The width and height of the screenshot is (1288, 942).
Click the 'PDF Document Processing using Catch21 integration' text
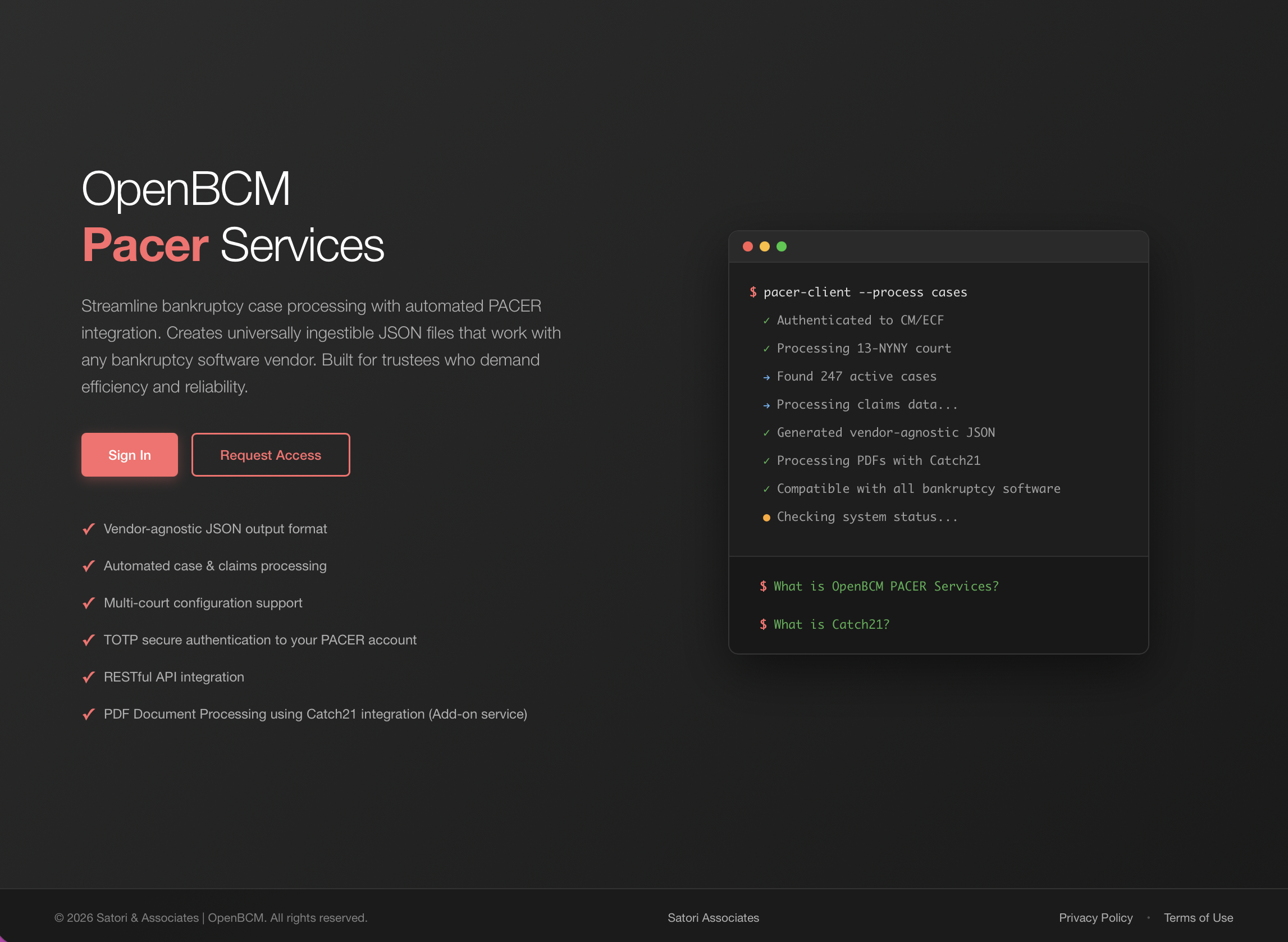(316, 714)
